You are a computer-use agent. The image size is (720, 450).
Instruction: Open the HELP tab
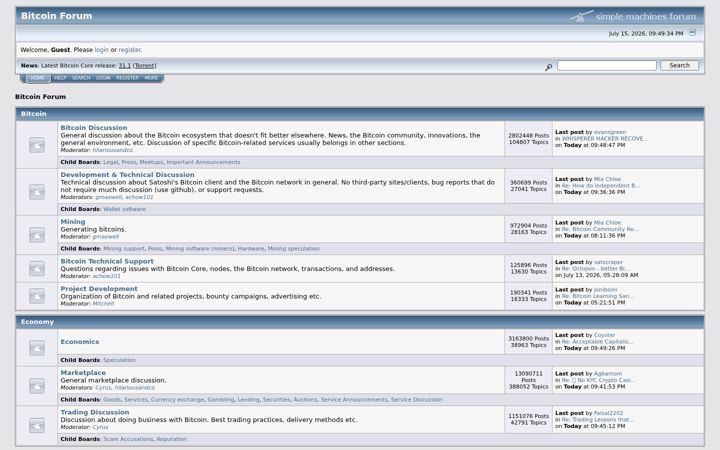(x=60, y=78)
